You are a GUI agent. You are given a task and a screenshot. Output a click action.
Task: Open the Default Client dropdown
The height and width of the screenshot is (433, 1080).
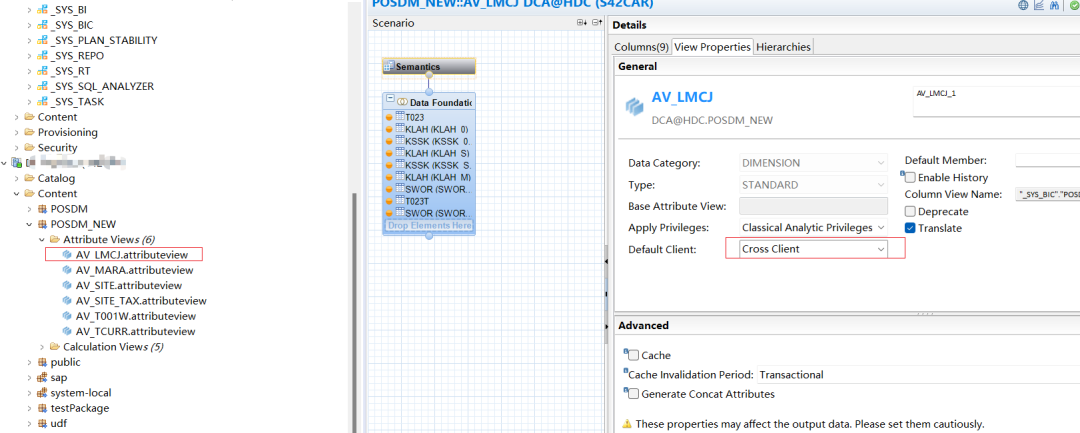point(813,249)
